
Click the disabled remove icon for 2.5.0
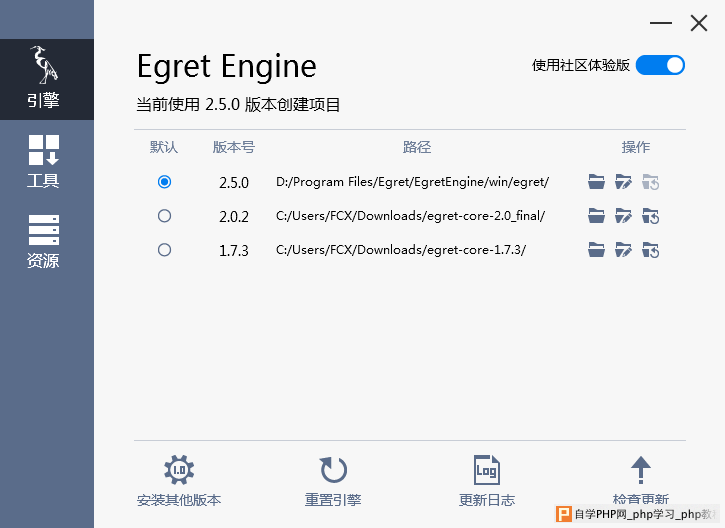pyautogui.click(x=651, y=182)
